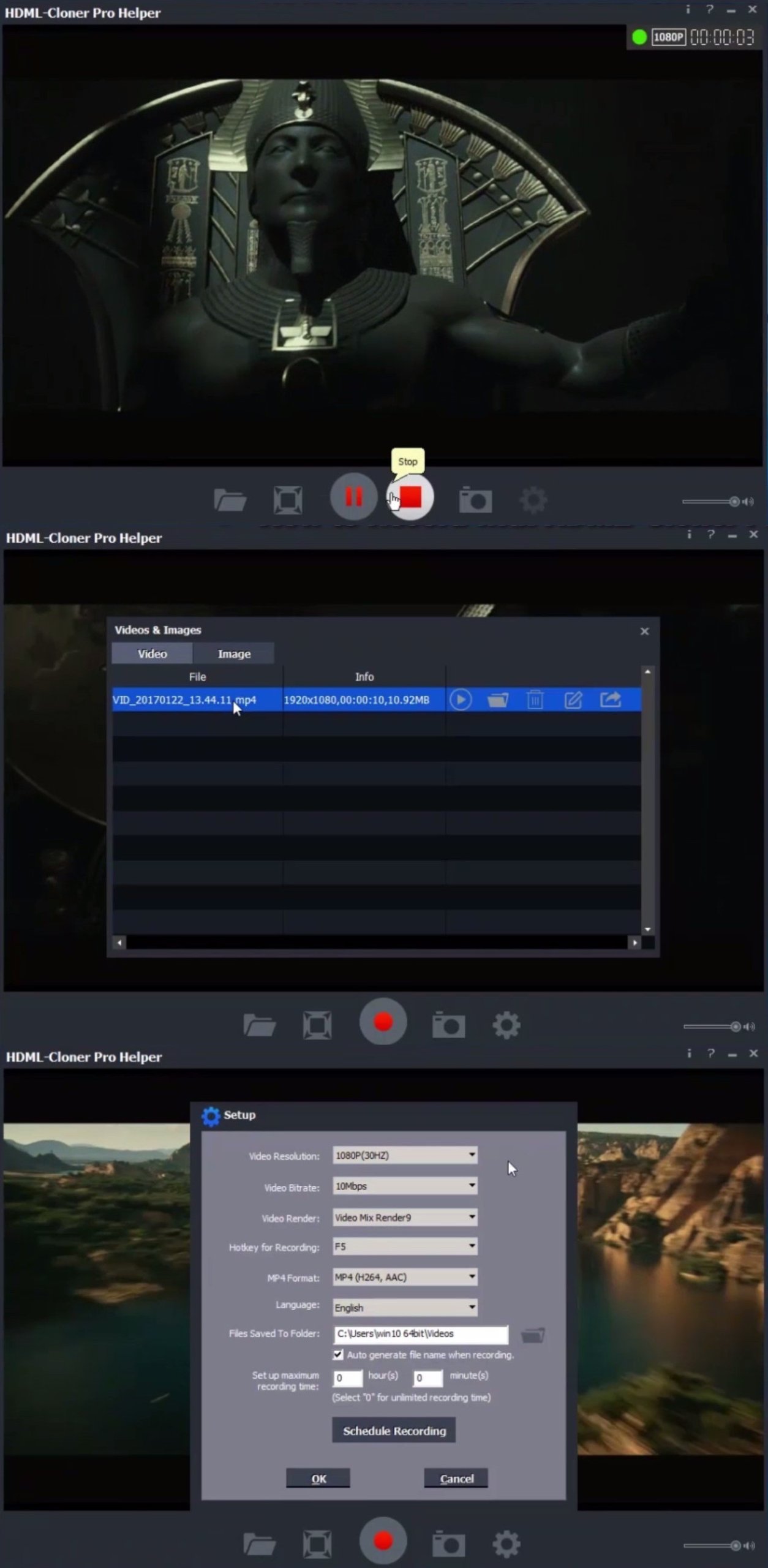
Task: Switch to the Image tab
Action: click(234, 654)
